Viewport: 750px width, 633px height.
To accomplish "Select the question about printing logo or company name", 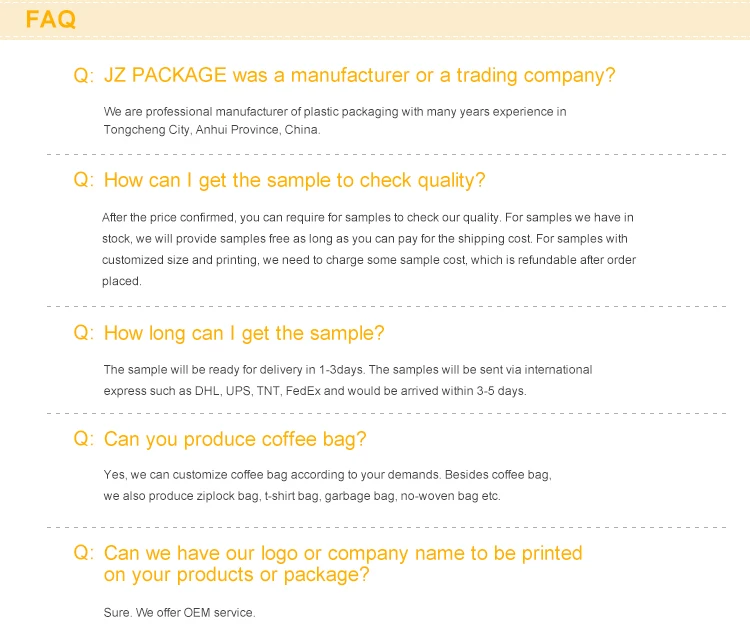I will pyautogui.click(x=342, y=564).
